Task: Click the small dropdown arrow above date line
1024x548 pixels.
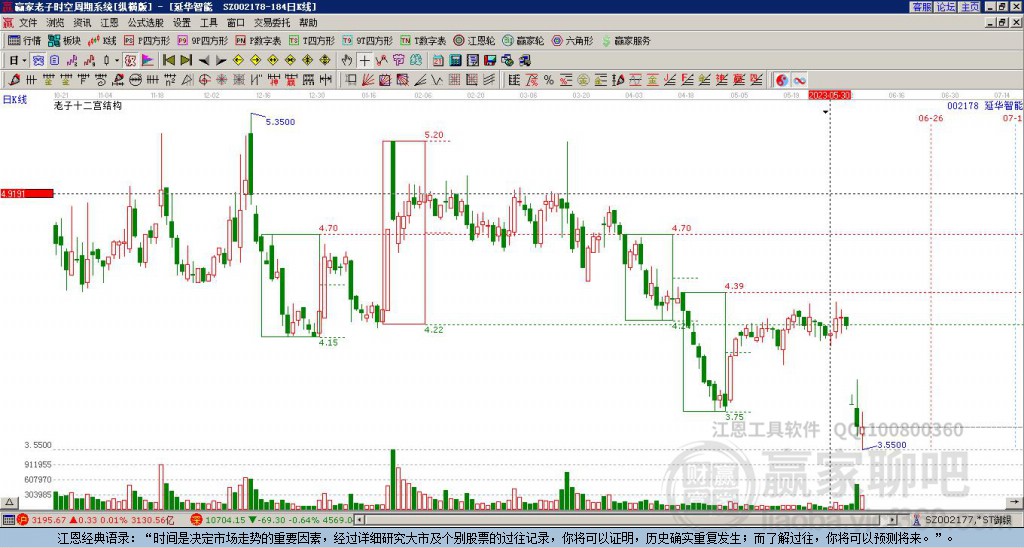Action: [825, 112]
